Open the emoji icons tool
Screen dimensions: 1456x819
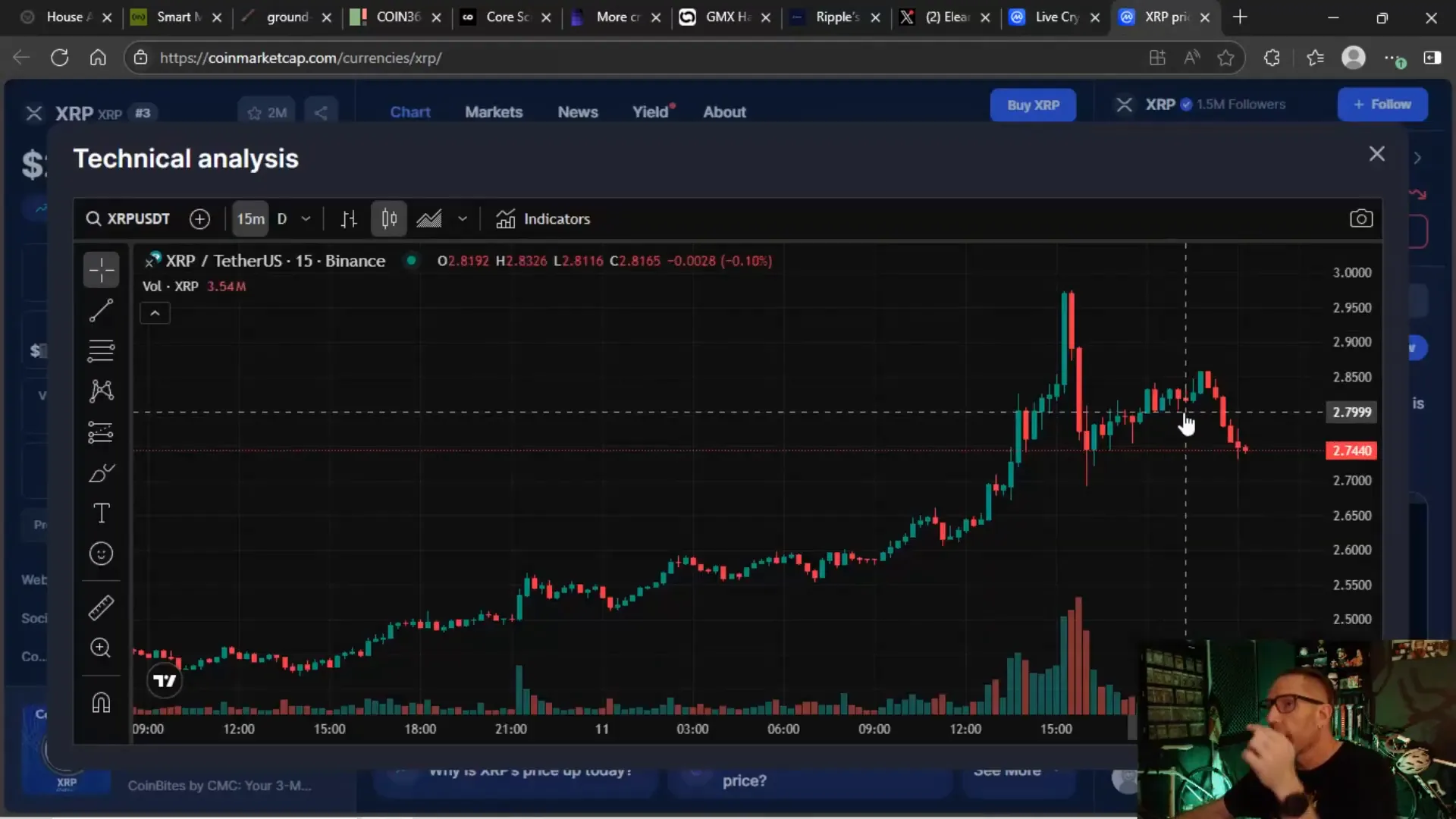click(101, 554)
